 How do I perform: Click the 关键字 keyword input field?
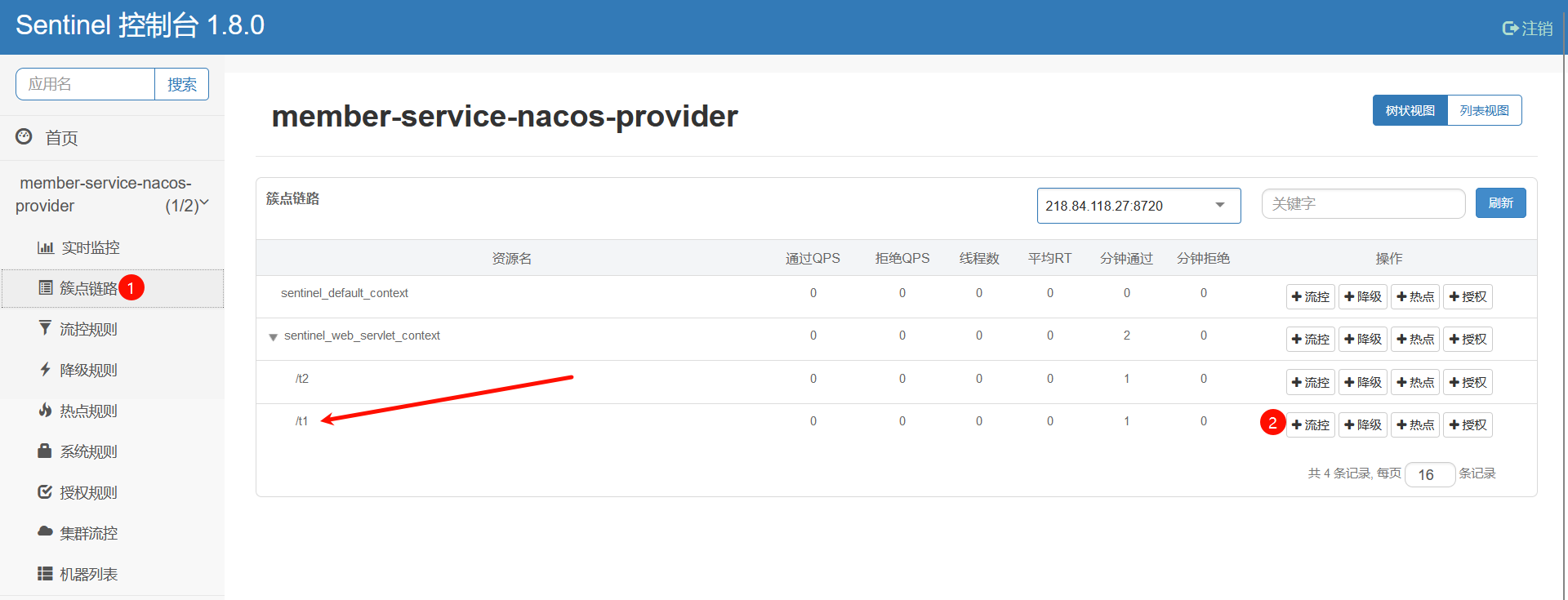pos(1364,204)
